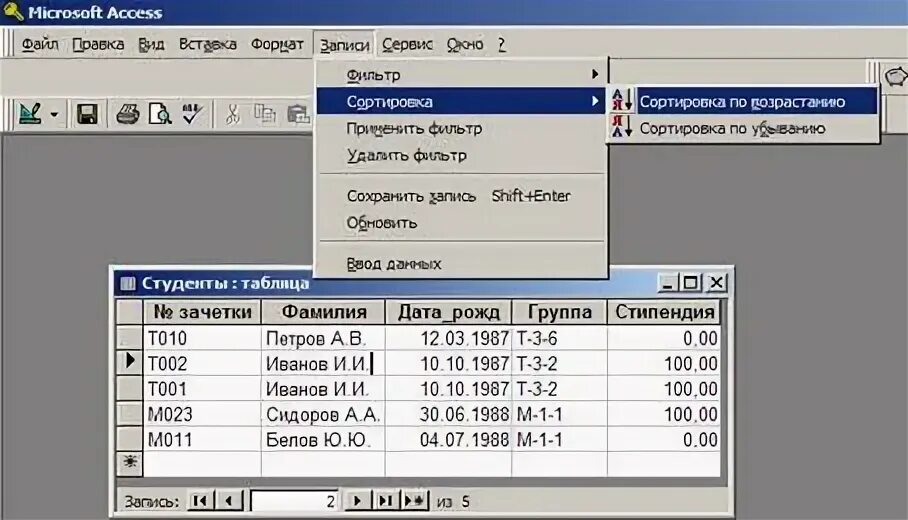Open the Файл menu
This screenshot has width=908, height=520.
click(x=40, y=44)
